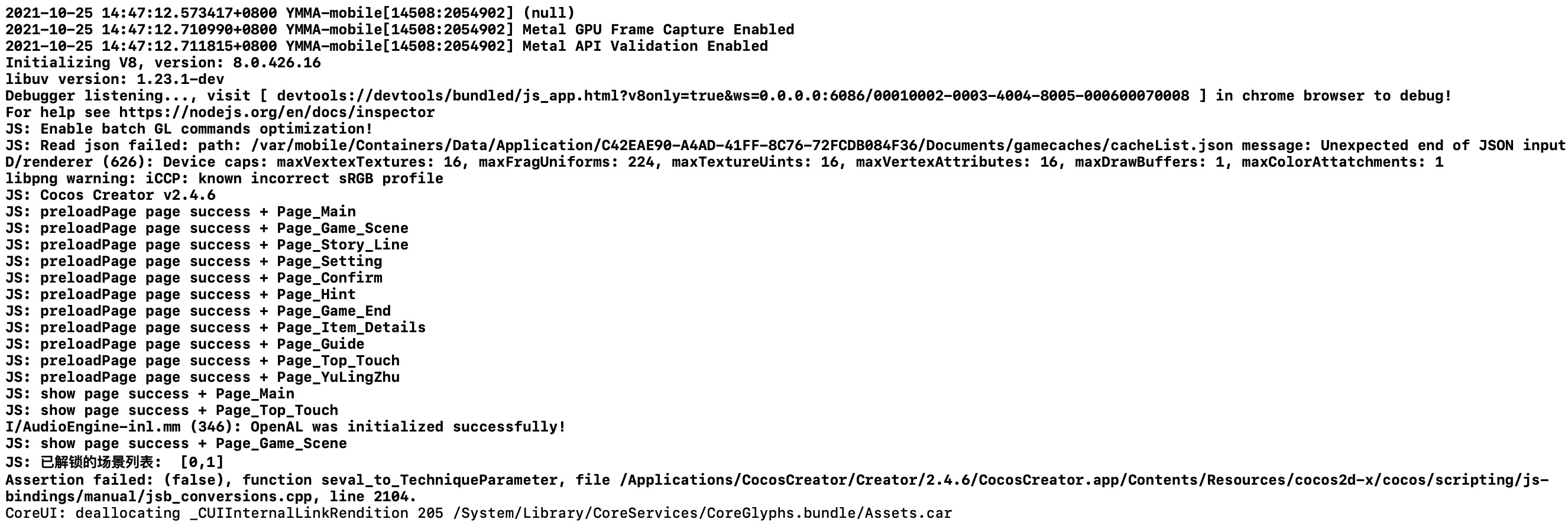Click the libuv version 1.23.1-dev line
The image size is (1568, 532).
click(x=115, y=79)
